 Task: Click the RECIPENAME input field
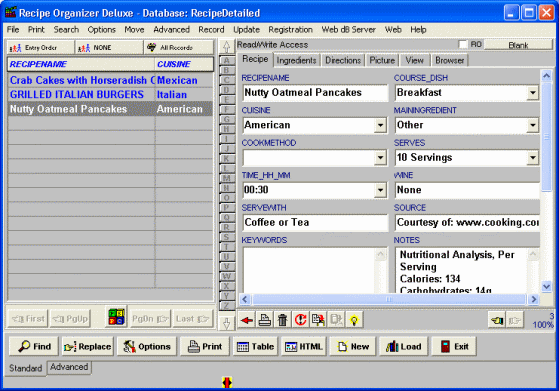pyautogui.click(x=315, y=93)
